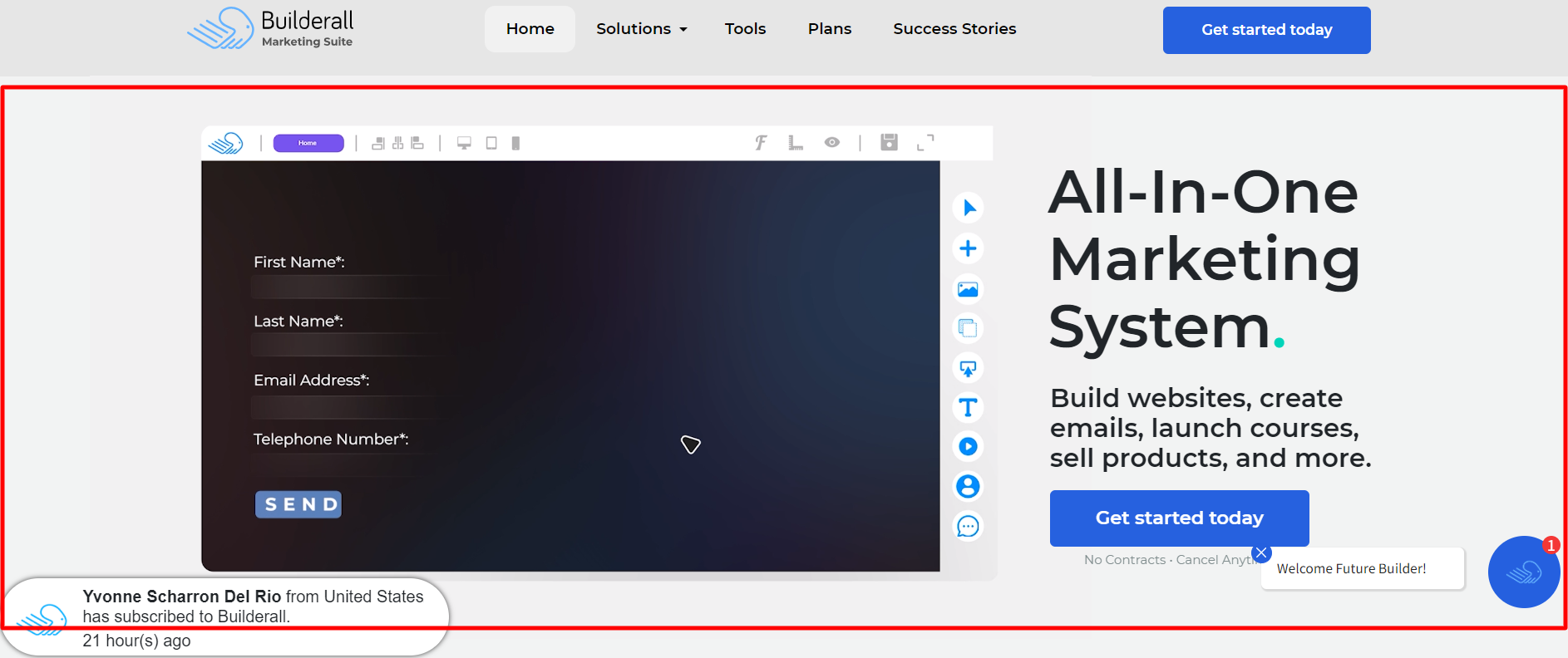Select the cursor pointer tool

[x=968, y=208]
